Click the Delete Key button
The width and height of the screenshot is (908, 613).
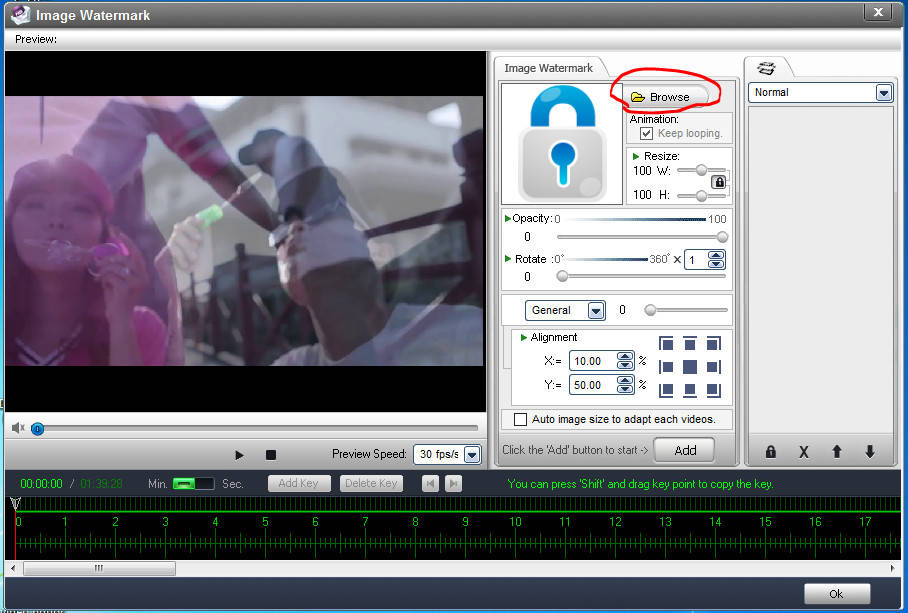click(371, 483)
